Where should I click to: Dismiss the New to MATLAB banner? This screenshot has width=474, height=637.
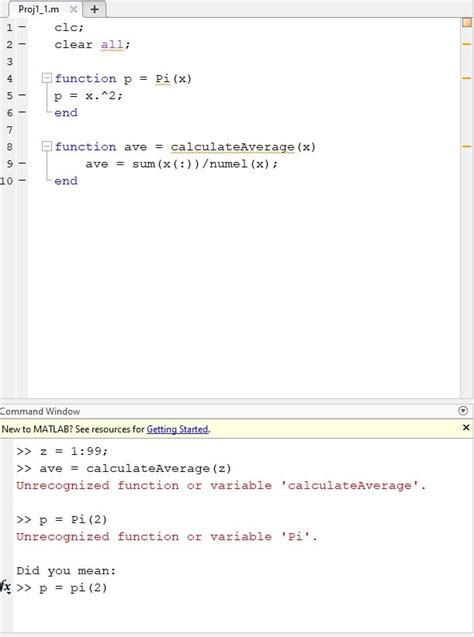point(466,427)
